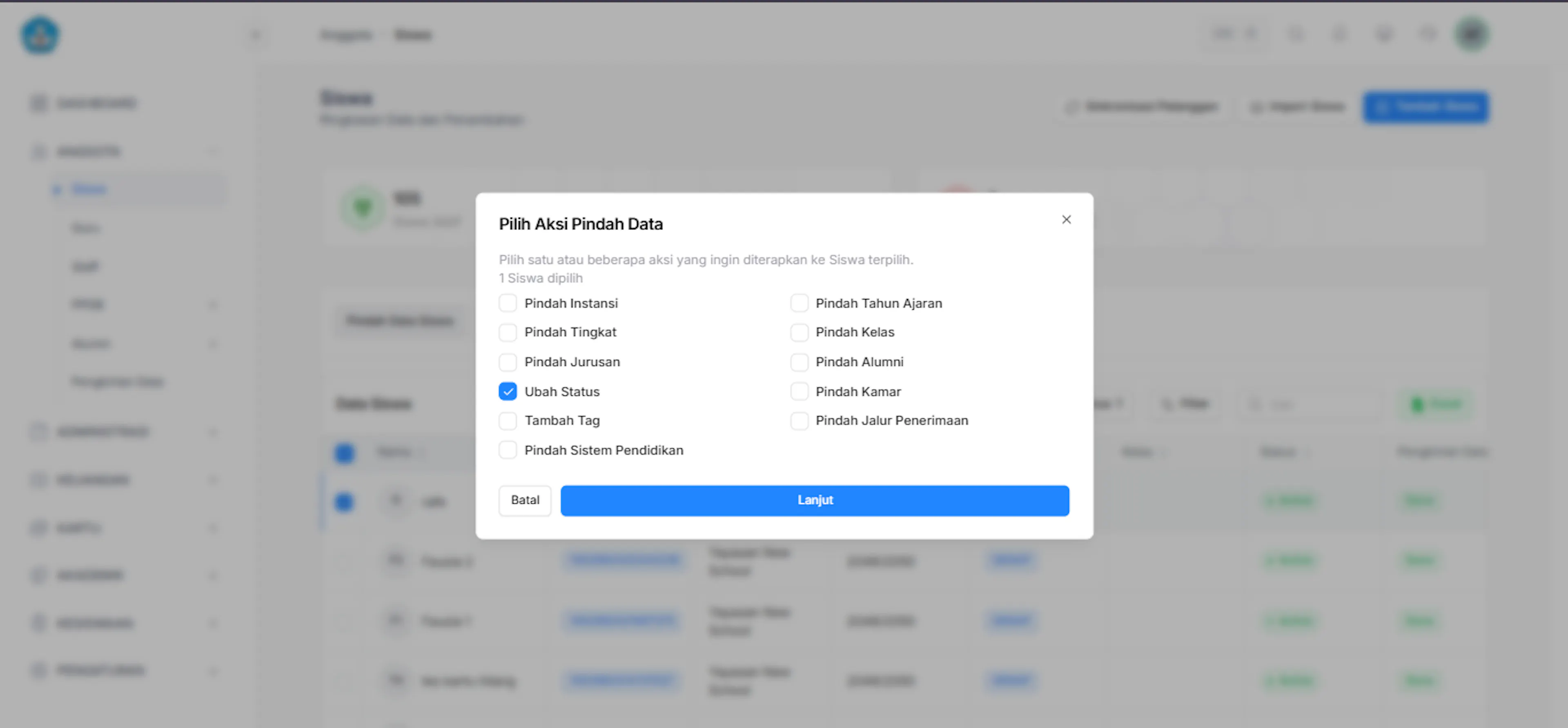Uncheck the Ubah Status checkbox
The image size is (1568, 728).
click(x=508, y=392)
